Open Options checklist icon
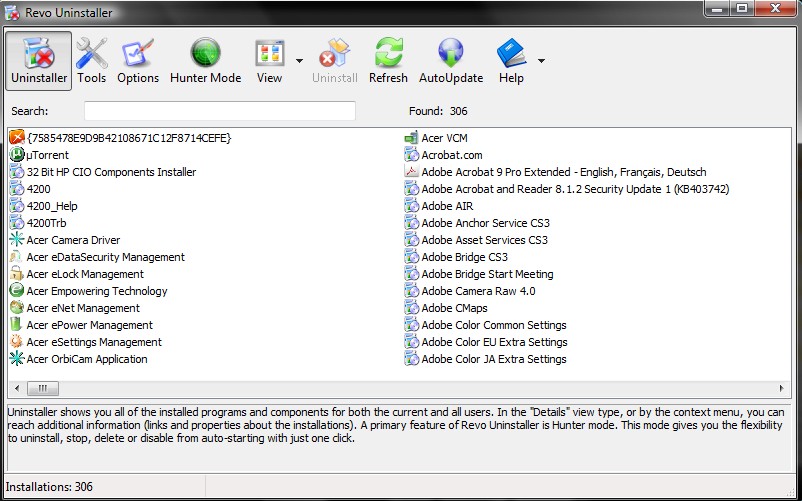The width and height of the screenshot is (802, 501). (138, 53)
